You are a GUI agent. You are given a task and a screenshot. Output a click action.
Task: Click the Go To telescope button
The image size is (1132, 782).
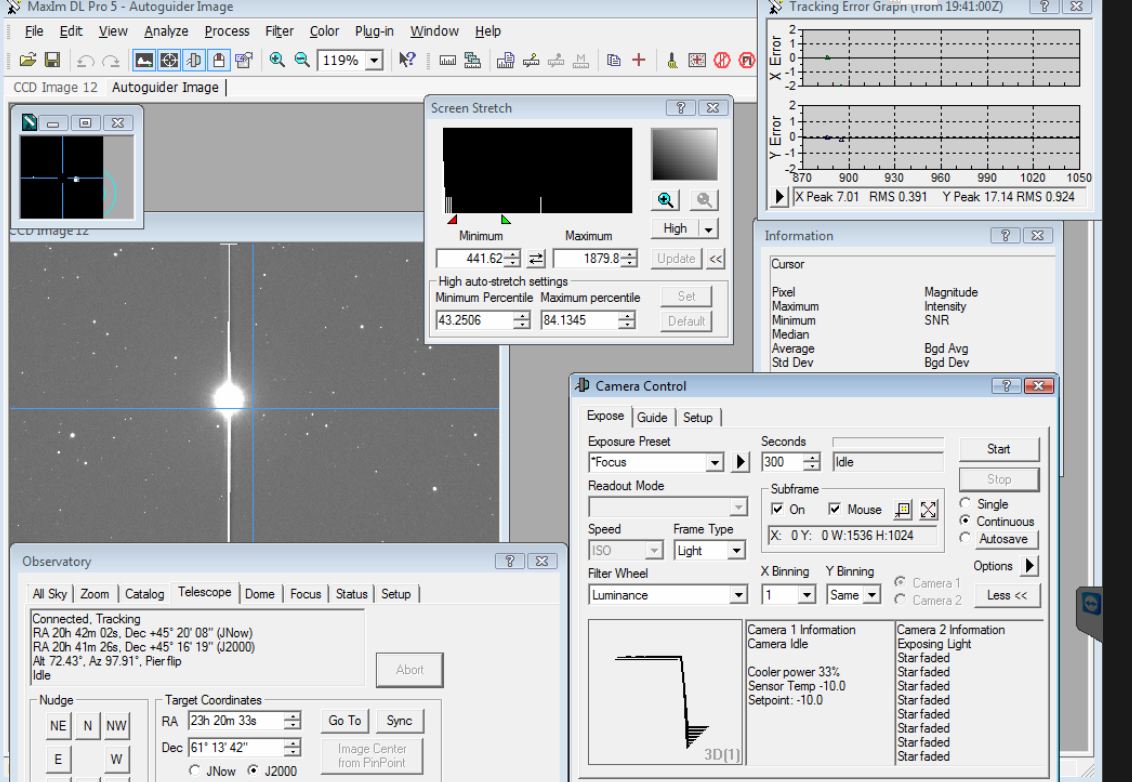[x=344, y=721]
